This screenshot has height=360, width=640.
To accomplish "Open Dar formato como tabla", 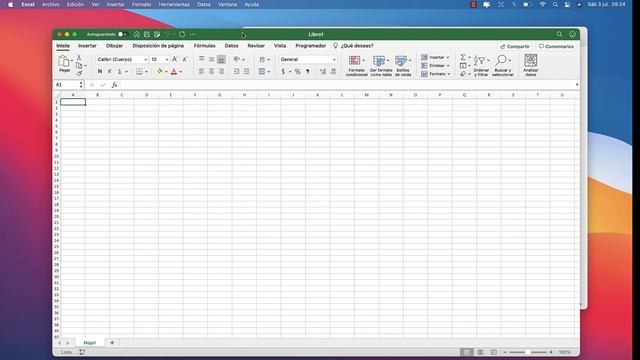I will pos(381,65).
